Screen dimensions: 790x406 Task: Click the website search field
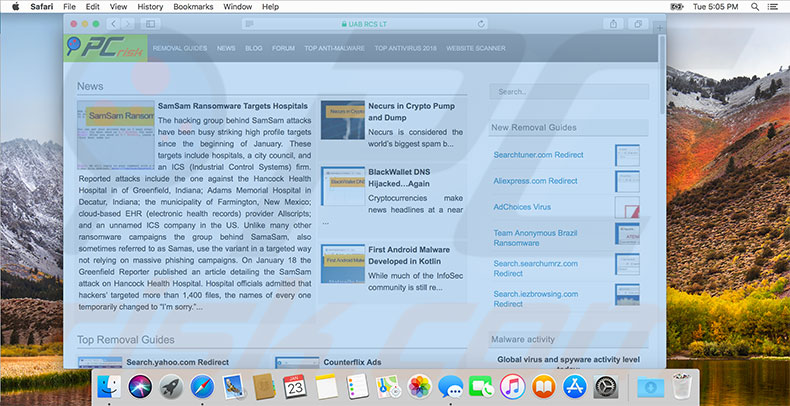(569, 92)
